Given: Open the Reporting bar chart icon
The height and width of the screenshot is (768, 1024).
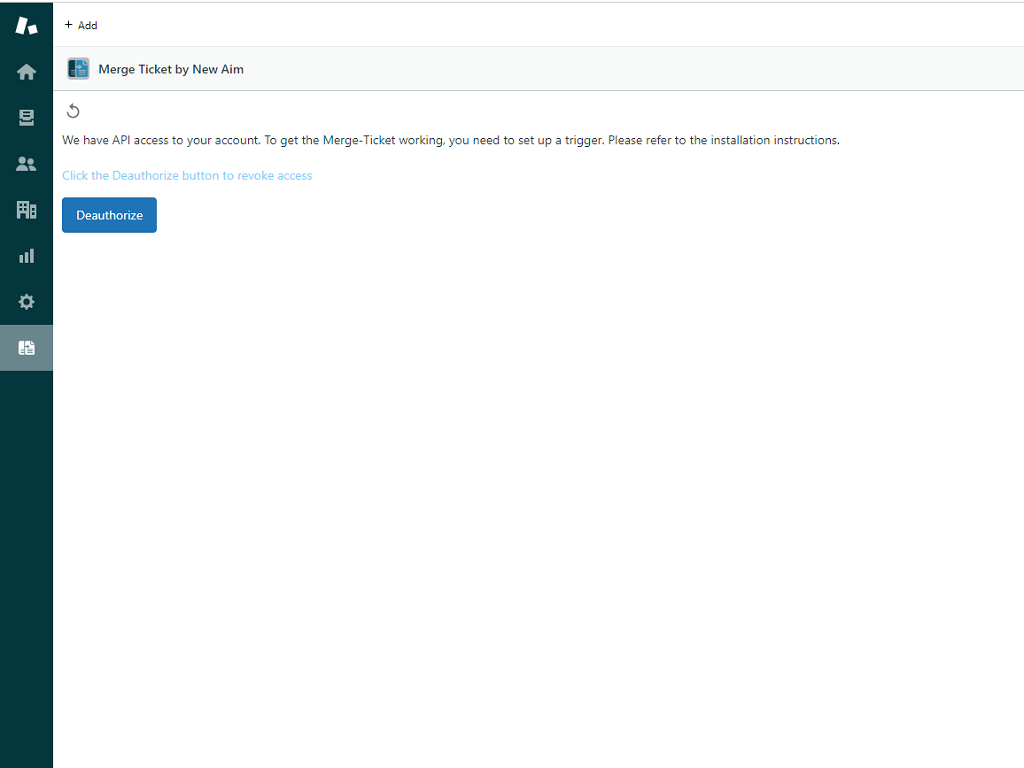Looking at the screenshot, I should (x=26, y=256).
